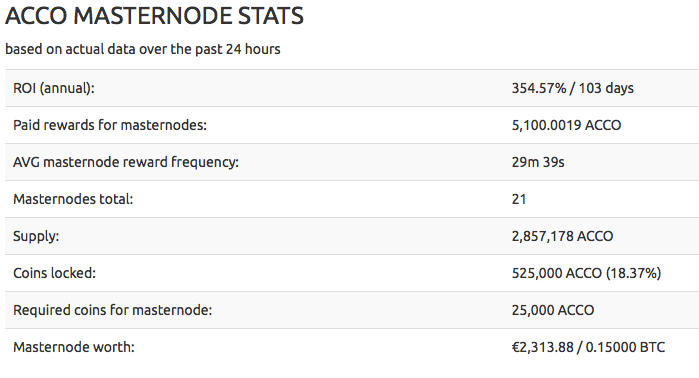Select the €2,313.88 / 0.15000 BTC value
The width and height of the screenshot is (699, 378).
[x=588, y=347]
